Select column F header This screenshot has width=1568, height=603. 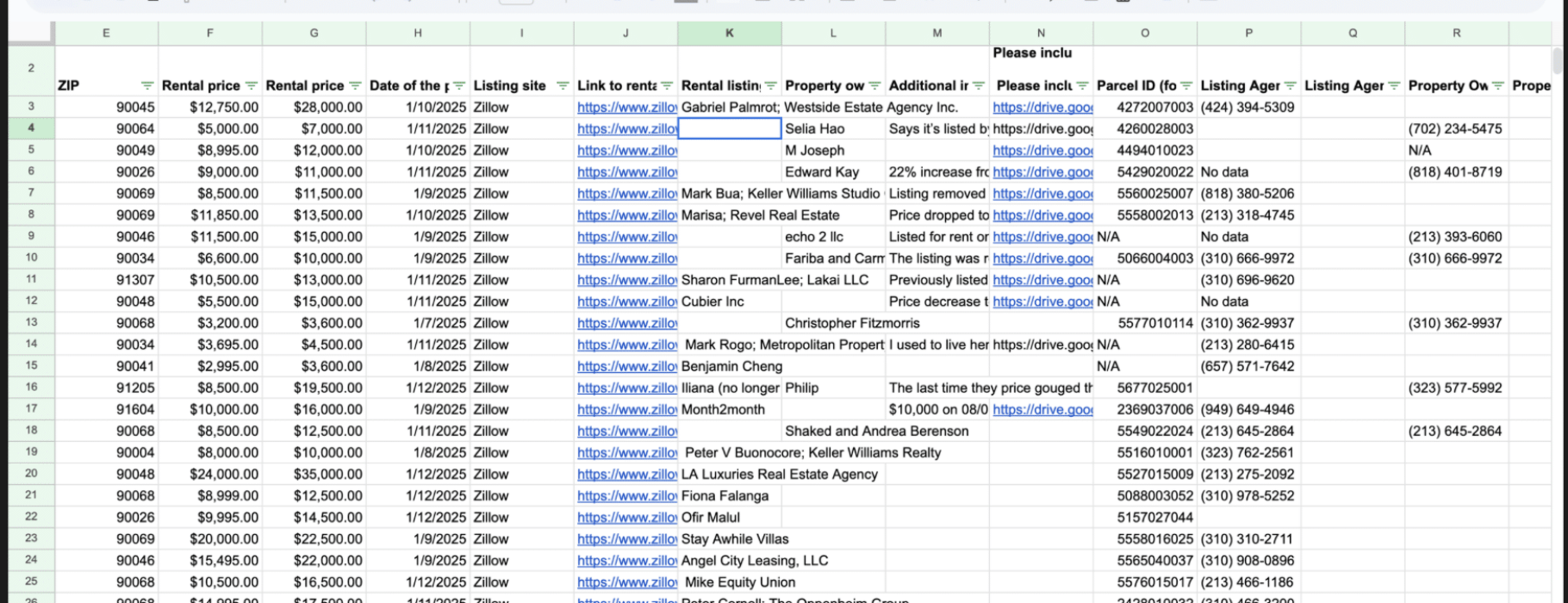click(210, 33)
